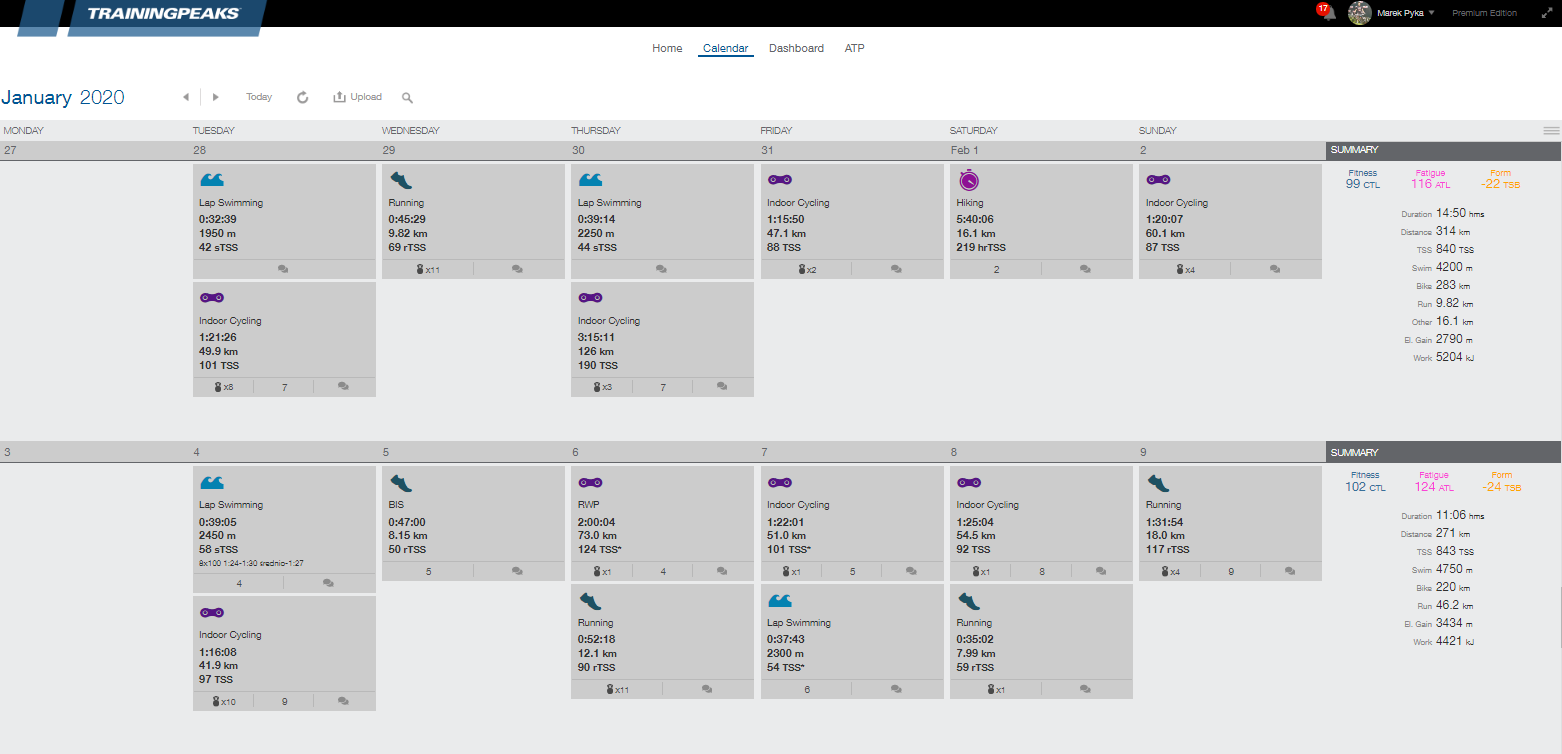1562x754 pixels.
Task: Click the stopwatch icon on Hiking workout
Action: [968, 180]
